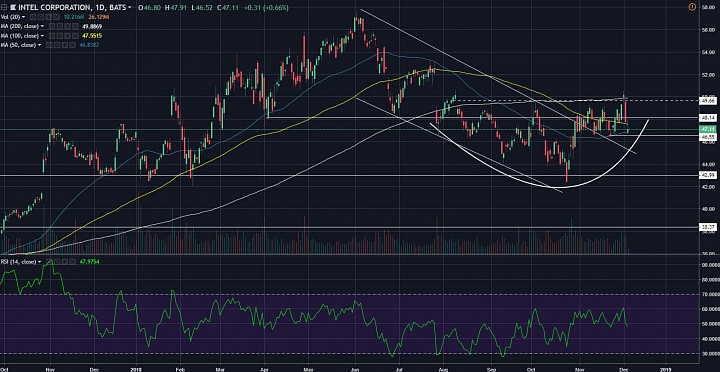720x372 pixels.
Task: Open the MA (50, close) indicator dropdown
Action: tap(39, 45)
